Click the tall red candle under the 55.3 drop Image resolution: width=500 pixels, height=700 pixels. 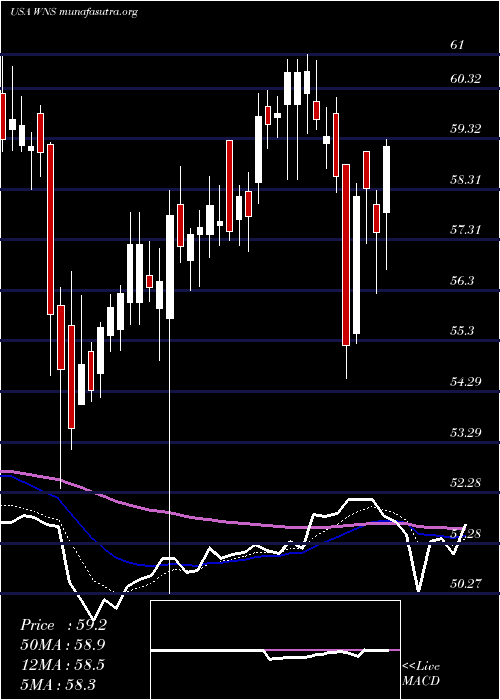click(x=346, y=255)
